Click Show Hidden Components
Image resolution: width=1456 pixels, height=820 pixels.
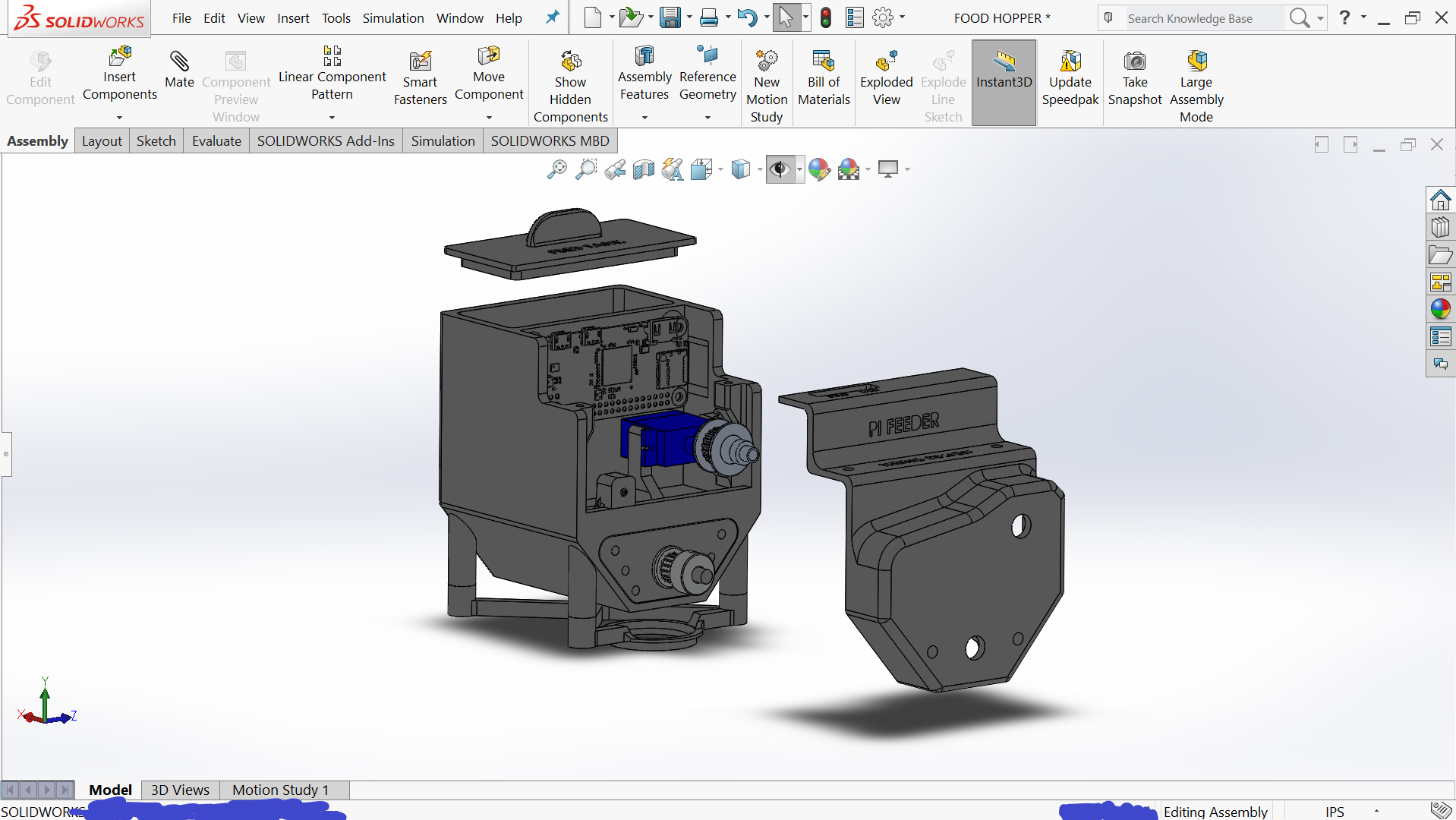pos(570,87)
